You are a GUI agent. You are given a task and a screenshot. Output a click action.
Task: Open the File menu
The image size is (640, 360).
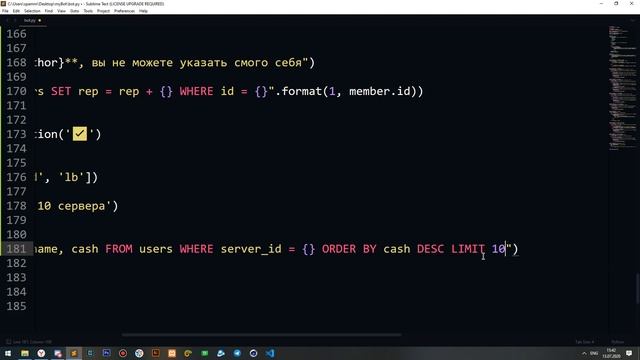pyautogui.click(x=5, y=11)
